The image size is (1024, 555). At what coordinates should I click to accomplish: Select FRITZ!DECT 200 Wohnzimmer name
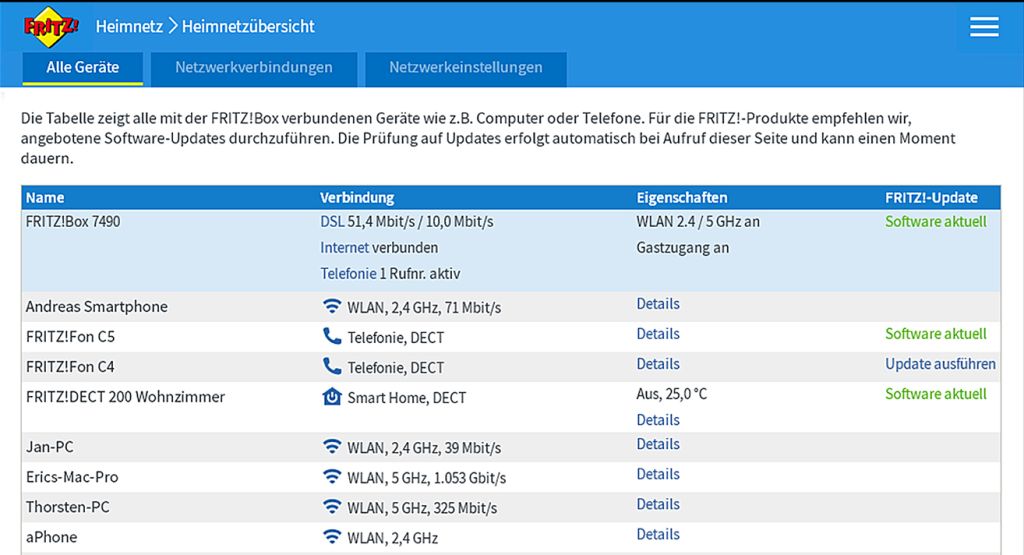coord(125,396)
